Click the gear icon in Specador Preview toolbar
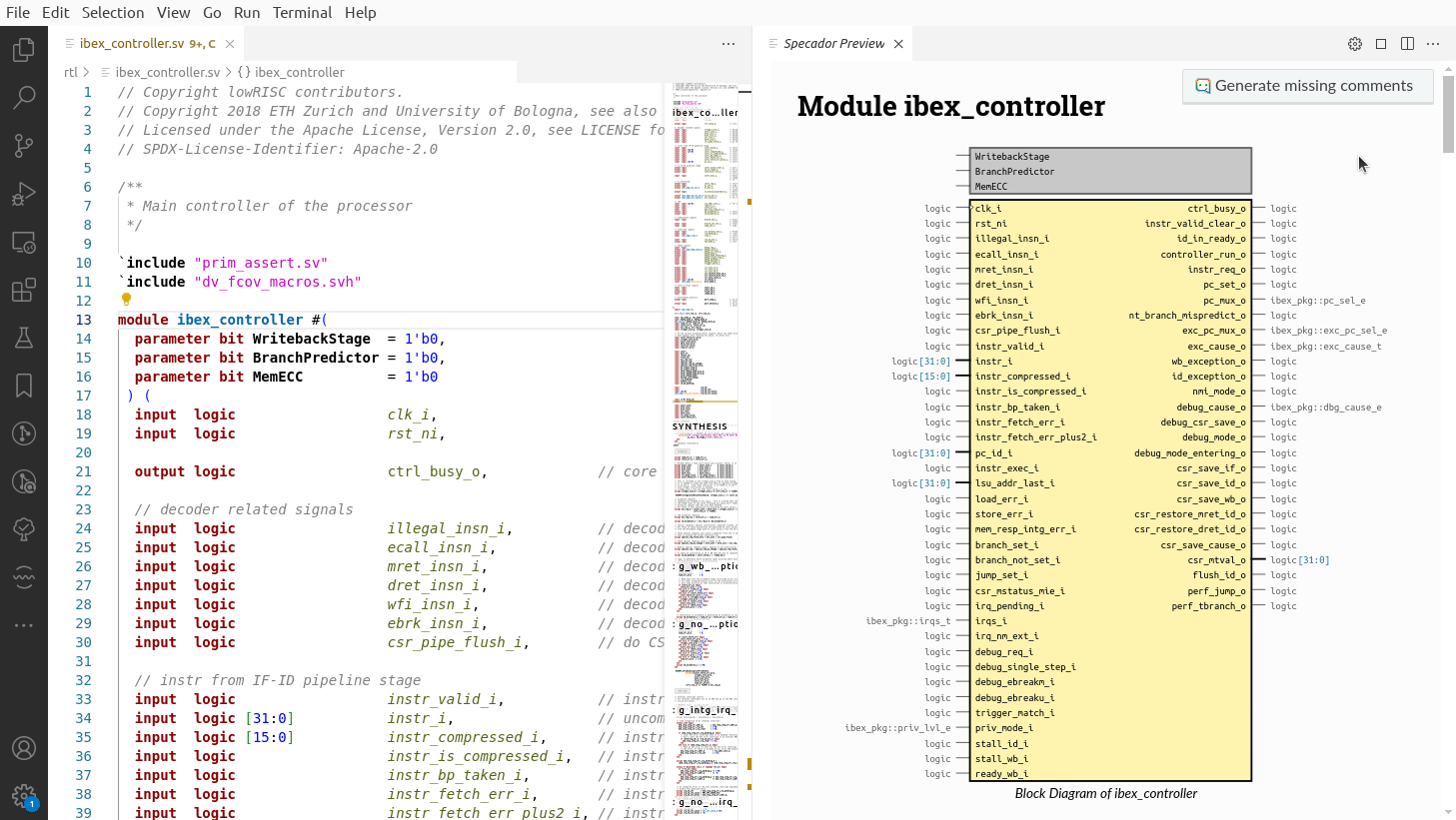Viewport: 1456px width, 820px height. coord(1355,44)
